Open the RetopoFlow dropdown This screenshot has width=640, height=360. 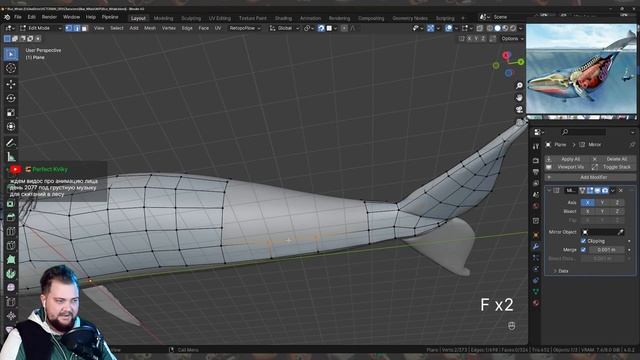coord(244,28)
